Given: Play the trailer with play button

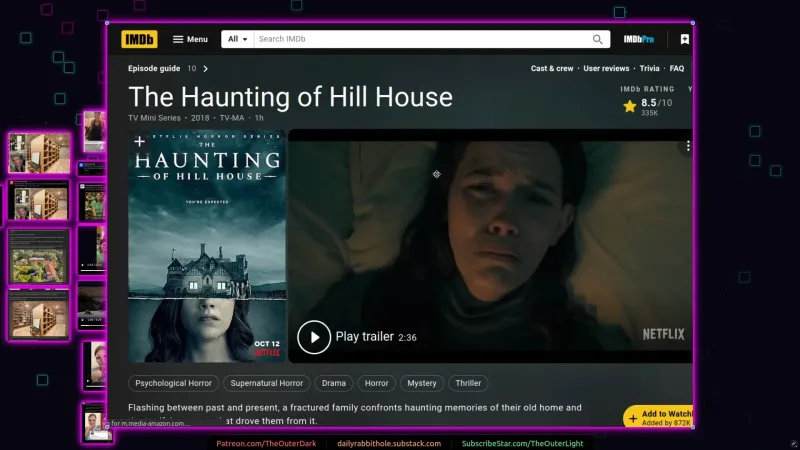Looking at the screenshot, I should pos(314,337).
